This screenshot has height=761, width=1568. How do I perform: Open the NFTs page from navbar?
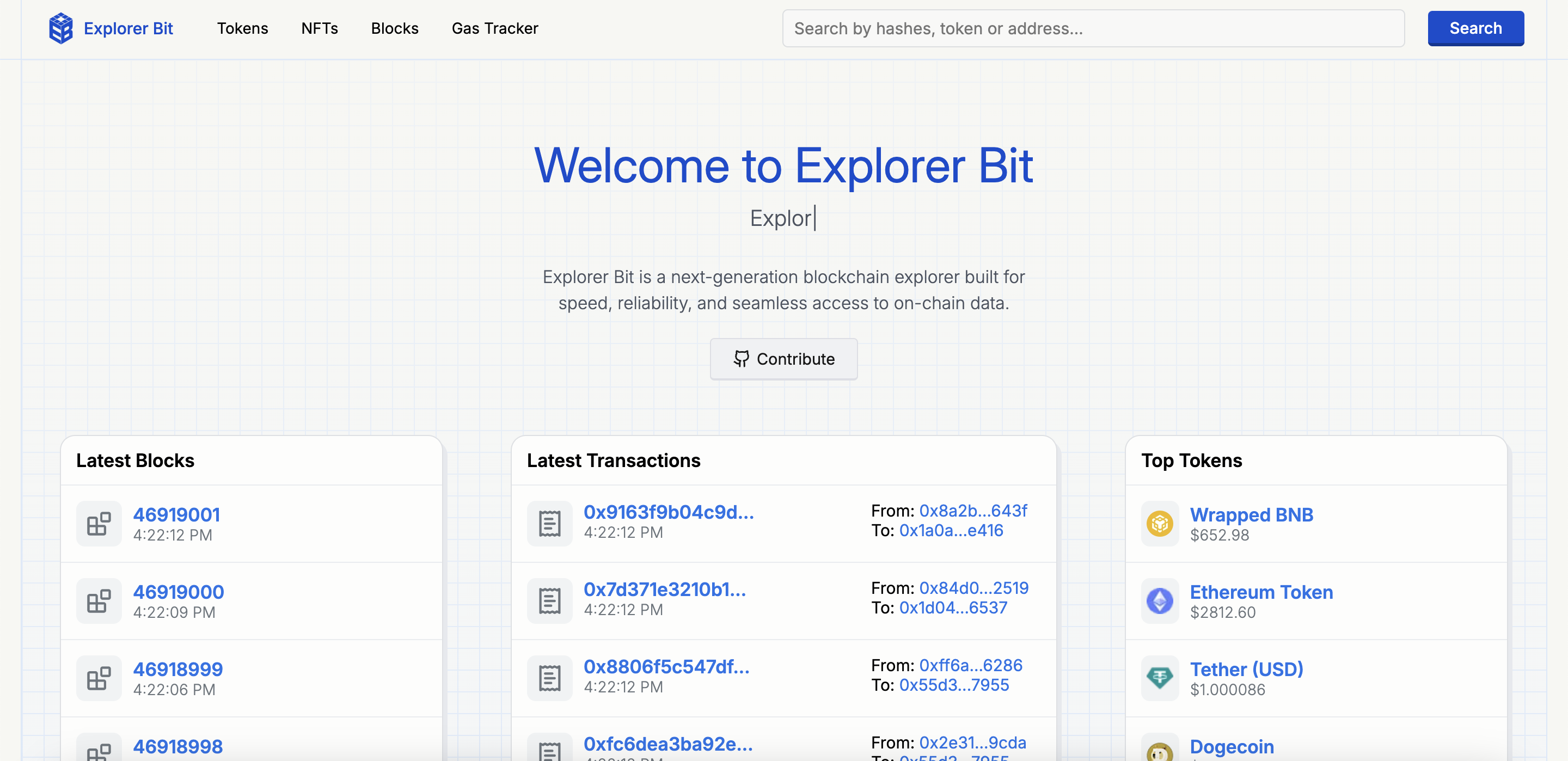point(319,29)
